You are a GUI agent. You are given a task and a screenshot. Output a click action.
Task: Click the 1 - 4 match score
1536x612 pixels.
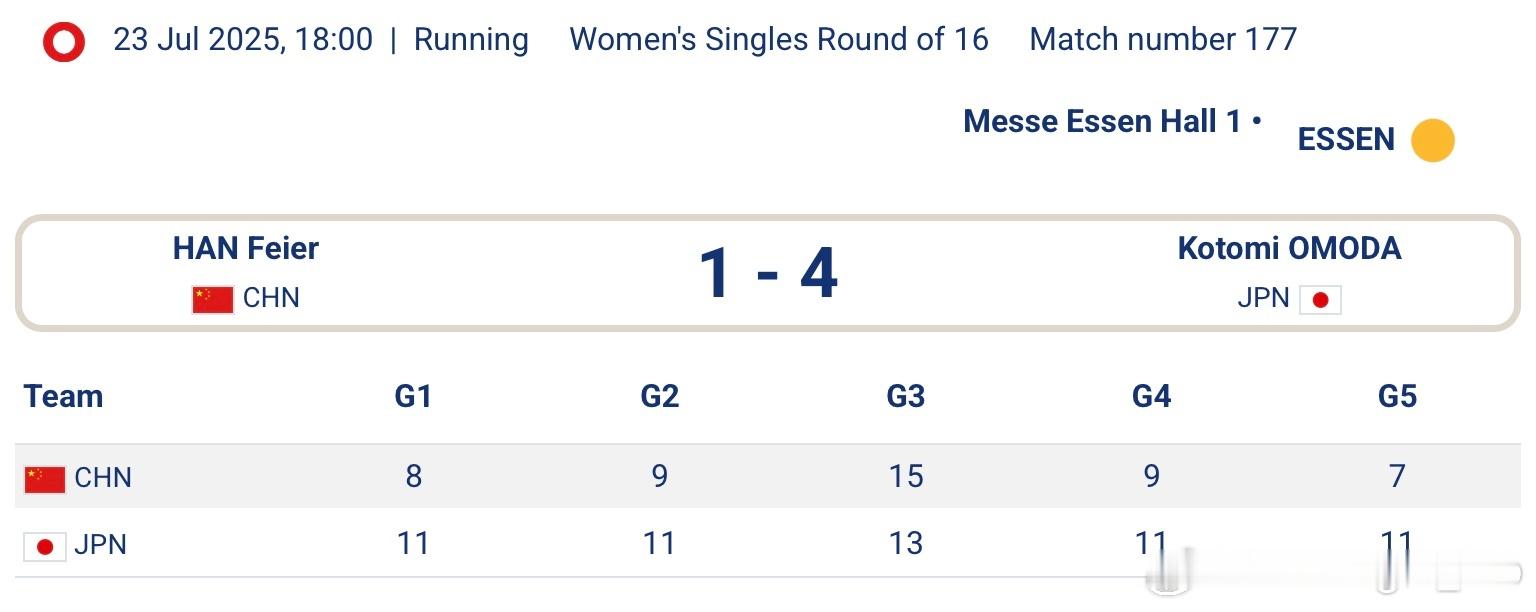767,273
